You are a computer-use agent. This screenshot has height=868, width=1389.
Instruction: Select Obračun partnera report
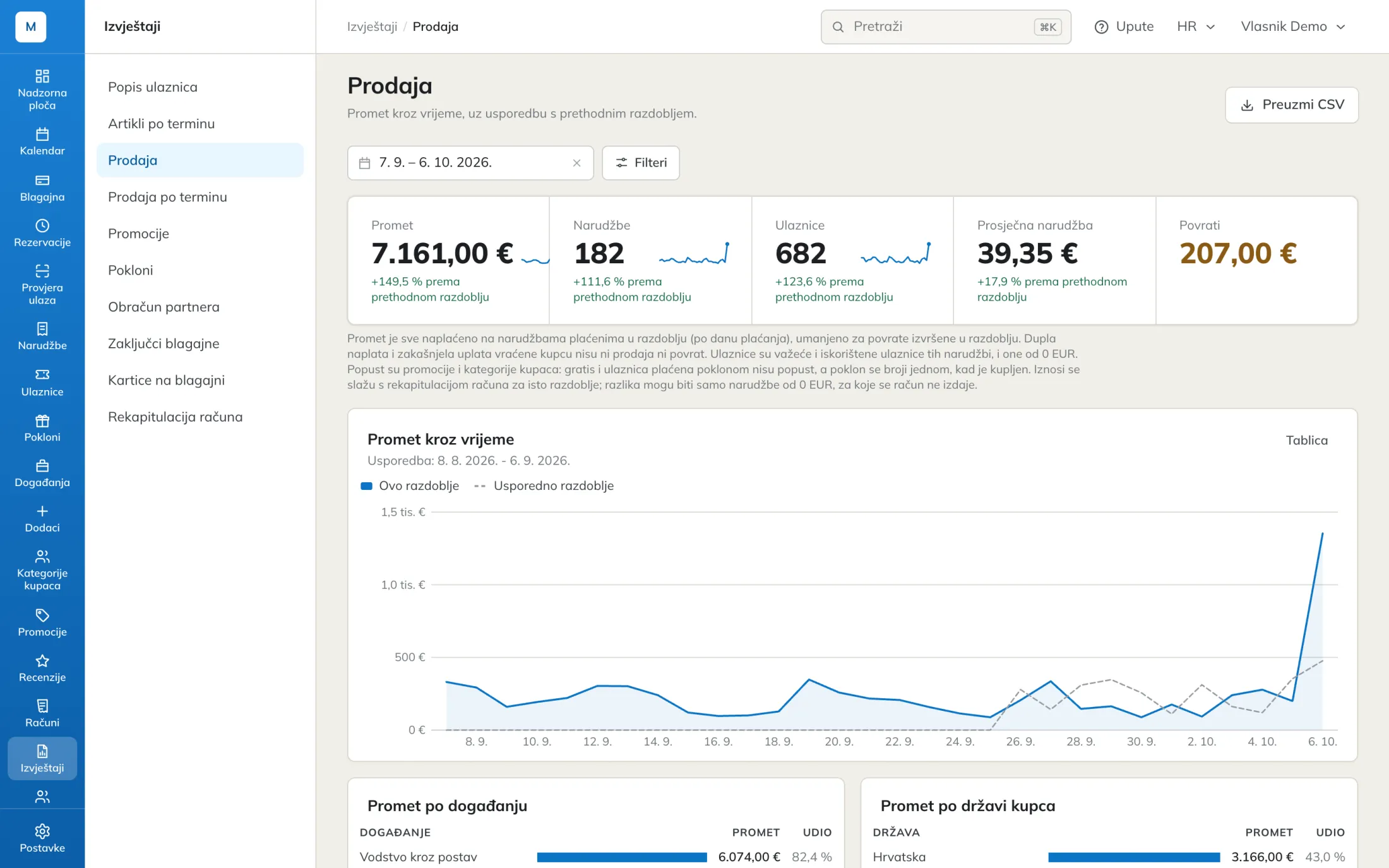click(x=200, y=307)
